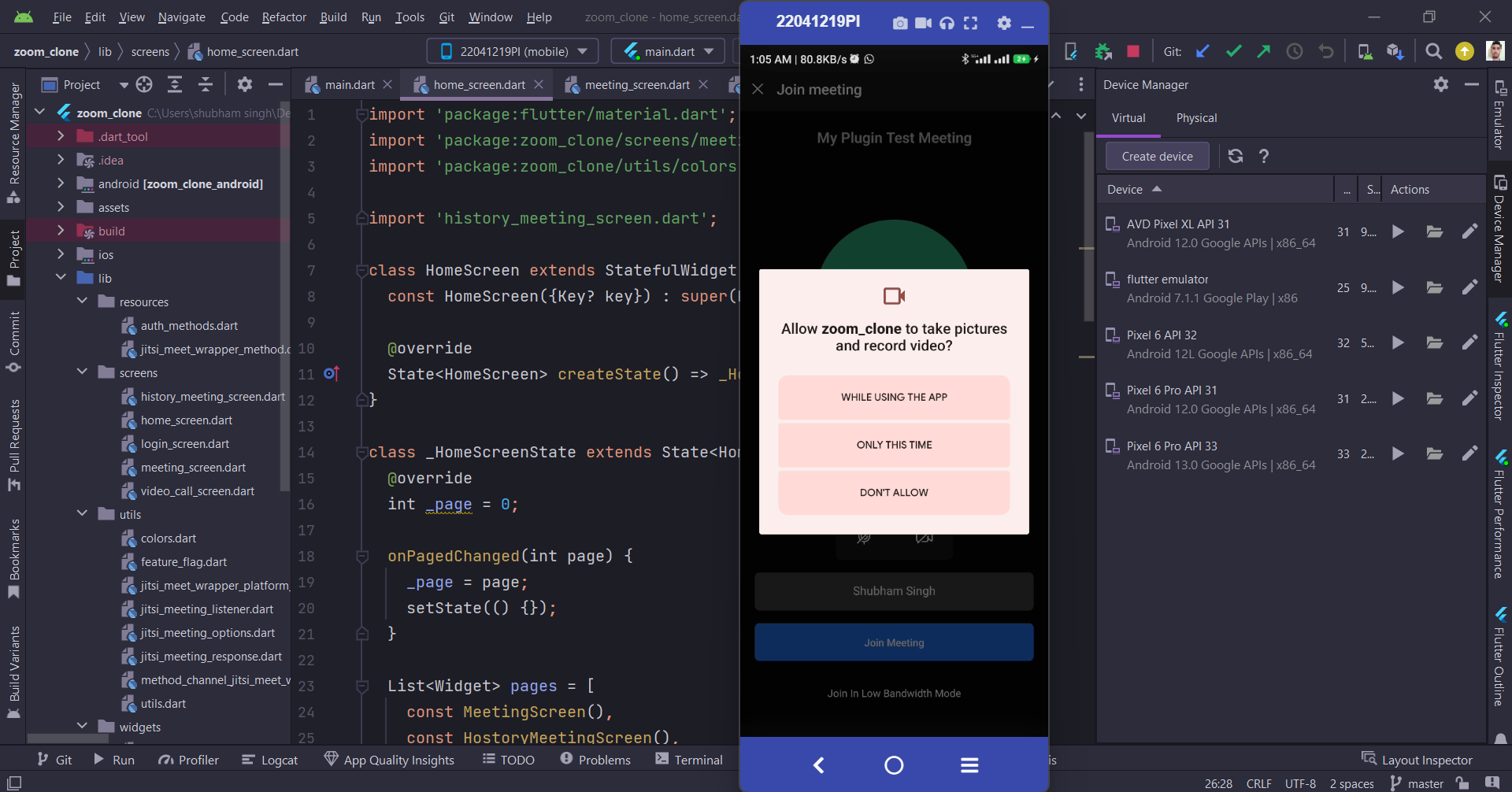Viewport: 1512px width, 792px height.
Task: Edit the flutter emulator device
Action: [1469, 287]
